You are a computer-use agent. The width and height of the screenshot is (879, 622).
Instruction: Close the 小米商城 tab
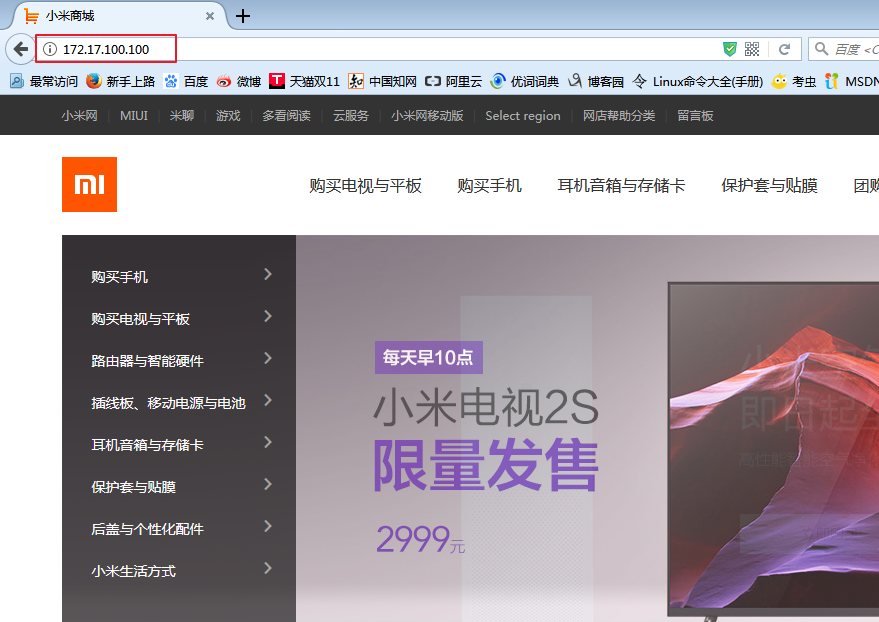(210, 16)
